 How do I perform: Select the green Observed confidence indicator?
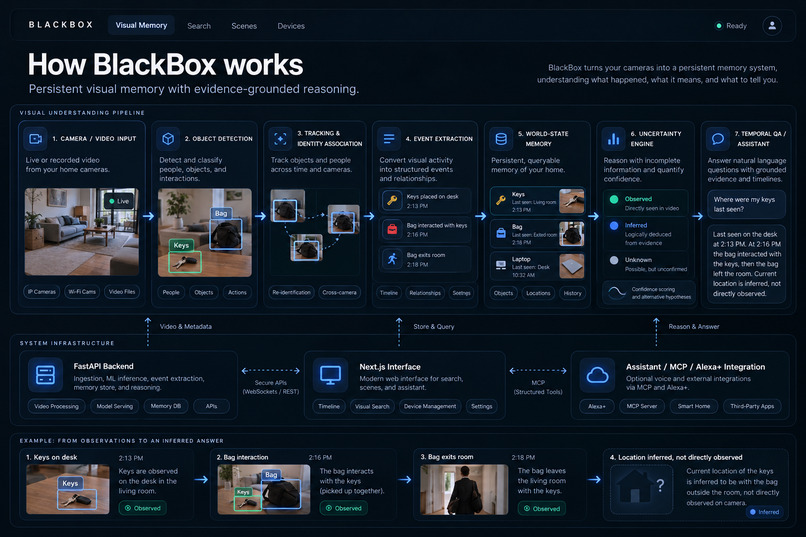point(614,199)
